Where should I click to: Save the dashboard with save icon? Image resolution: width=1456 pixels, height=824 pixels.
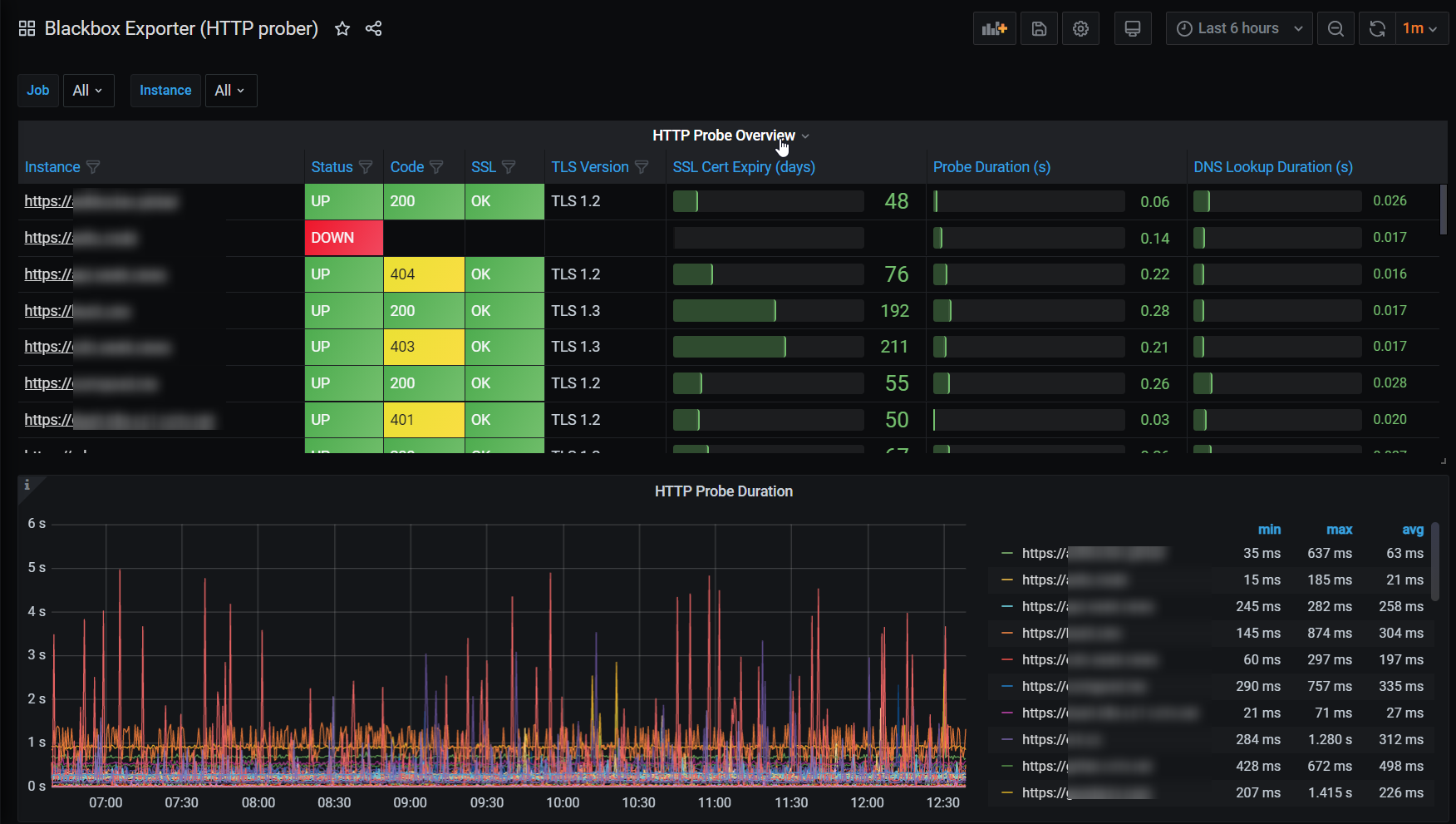1039,28
